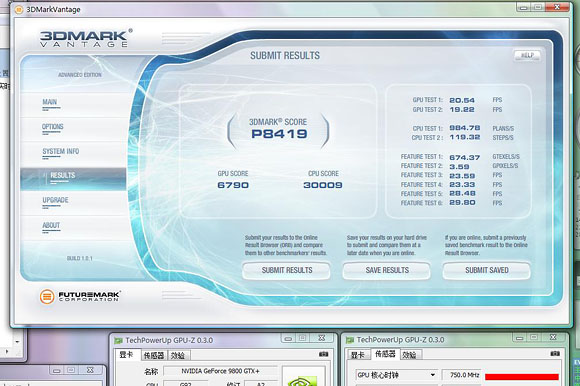Viewport: 580px width, 386px height.
Task: Open the ABOUT page
Action: click(x=51, y=226)
